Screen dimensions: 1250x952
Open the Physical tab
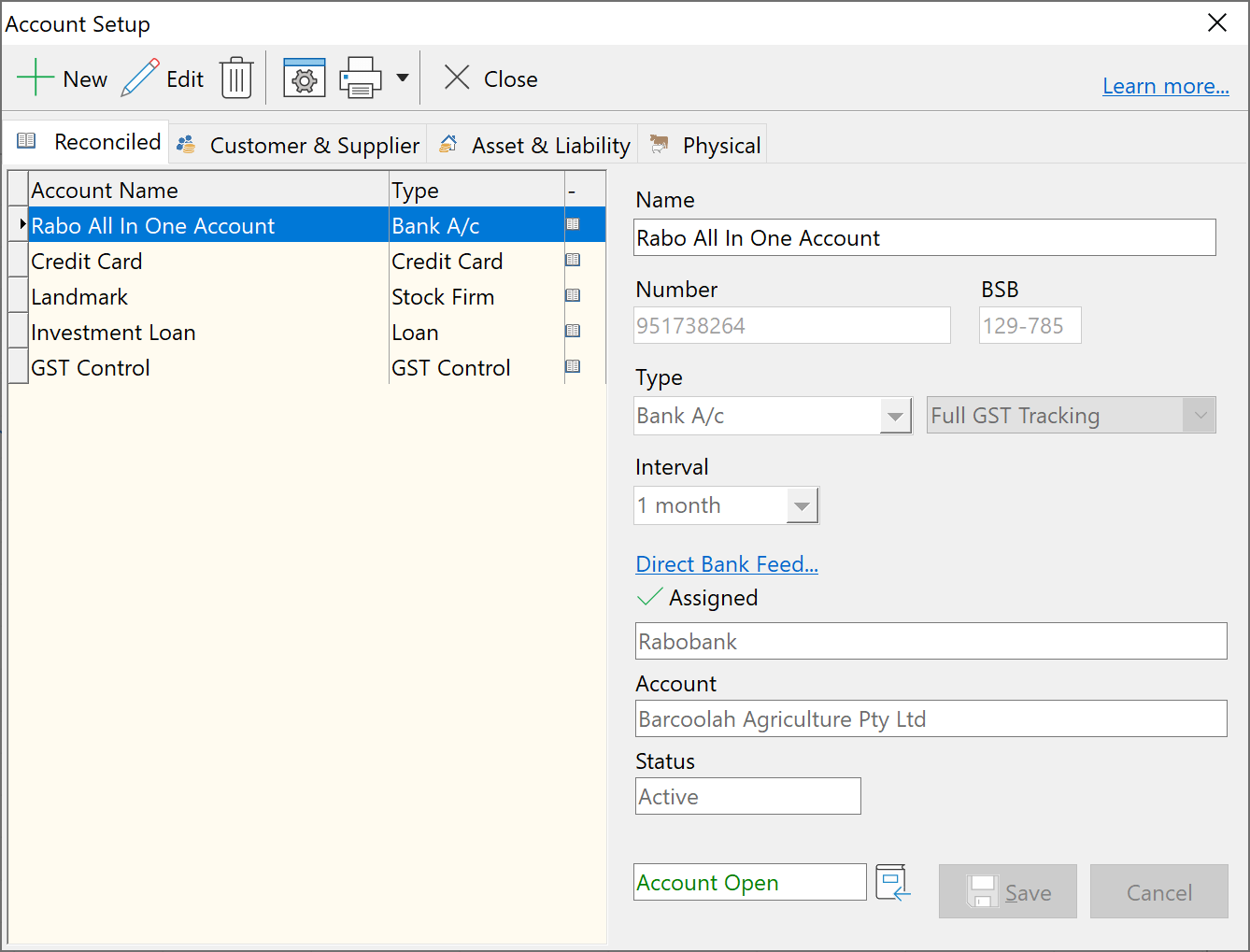click(x=703, y=145)
